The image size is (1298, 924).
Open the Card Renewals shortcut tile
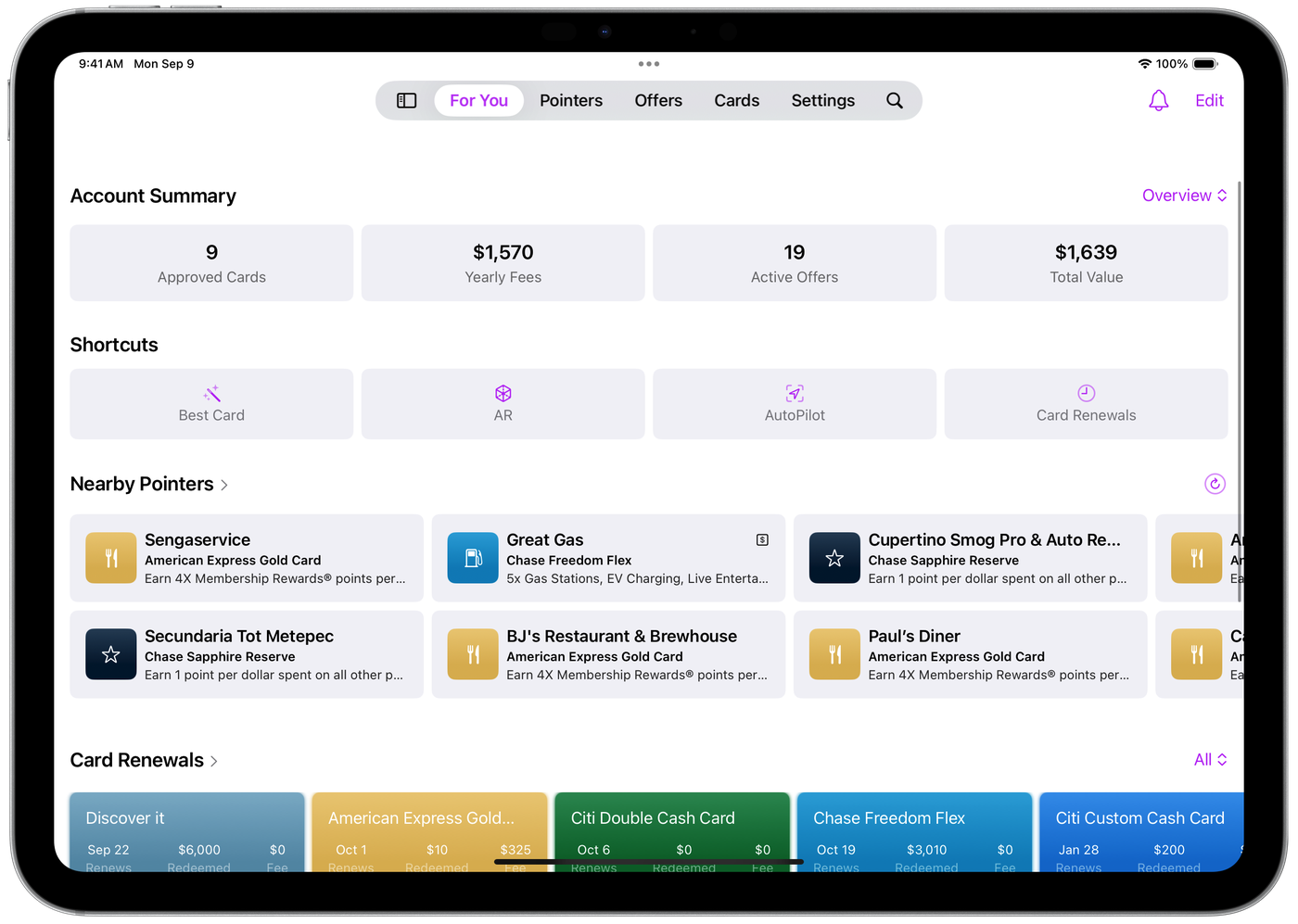pos(1087,404)
